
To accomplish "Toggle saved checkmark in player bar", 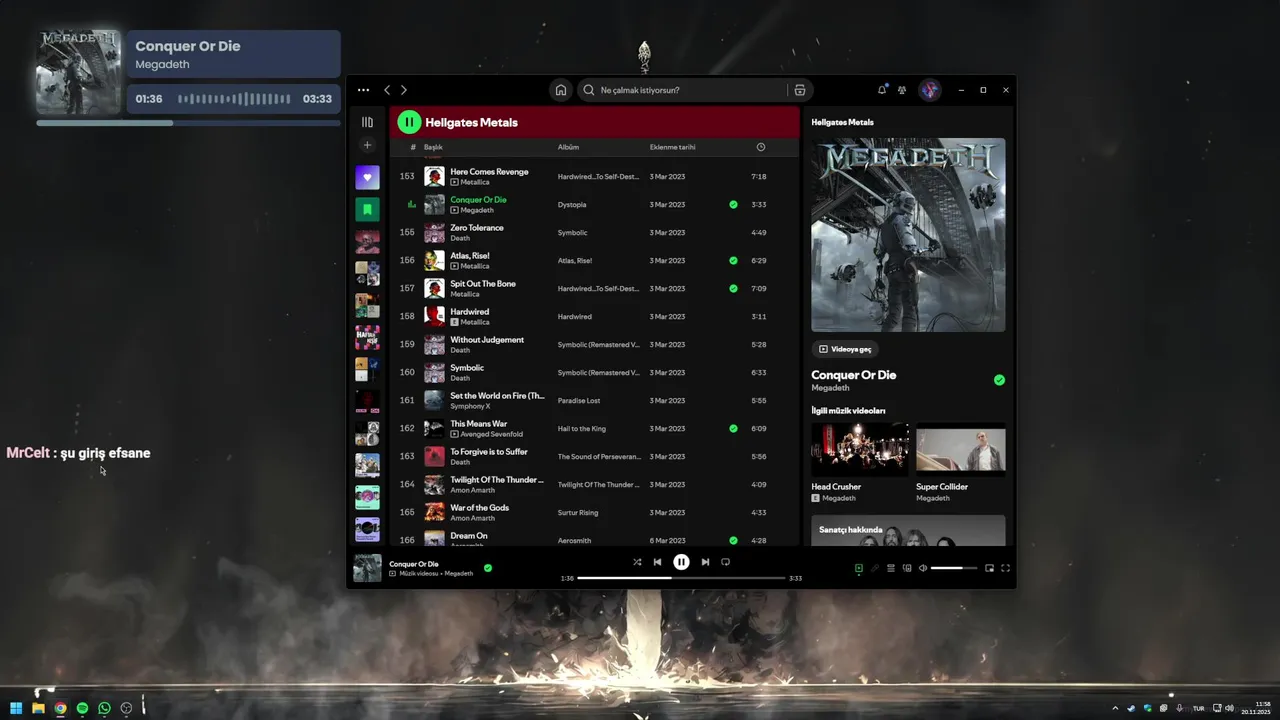I will pyautogui.click(x=488, y=568).
